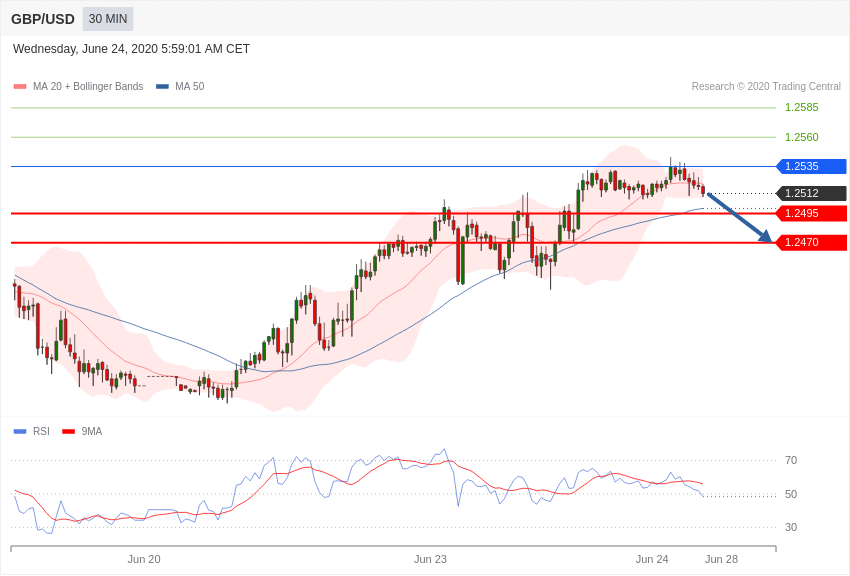Click the 30 MIN timeframe badge

point(108,19)
